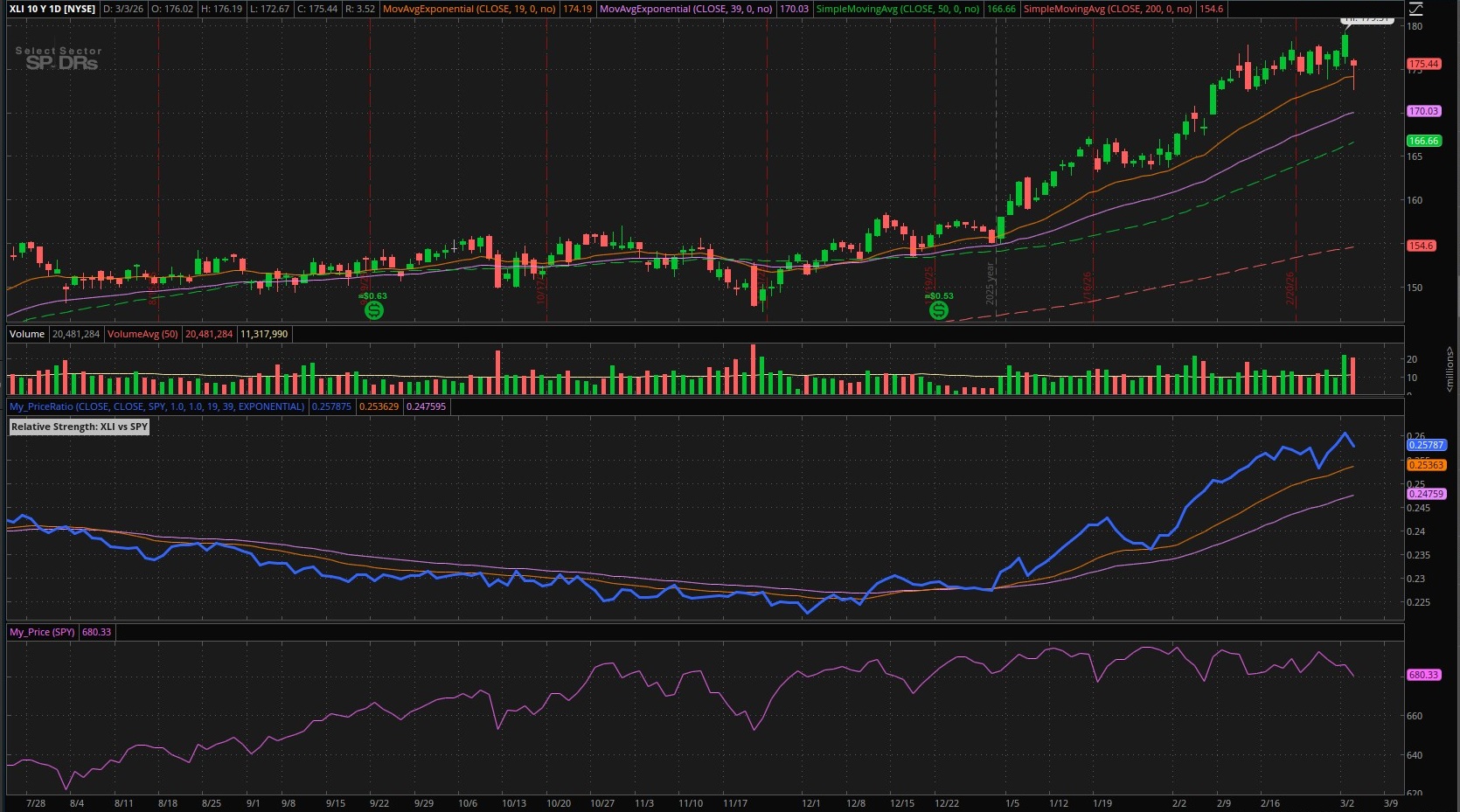Select the Volume study header label
1460x812 pixels.
tap(27, 334)
